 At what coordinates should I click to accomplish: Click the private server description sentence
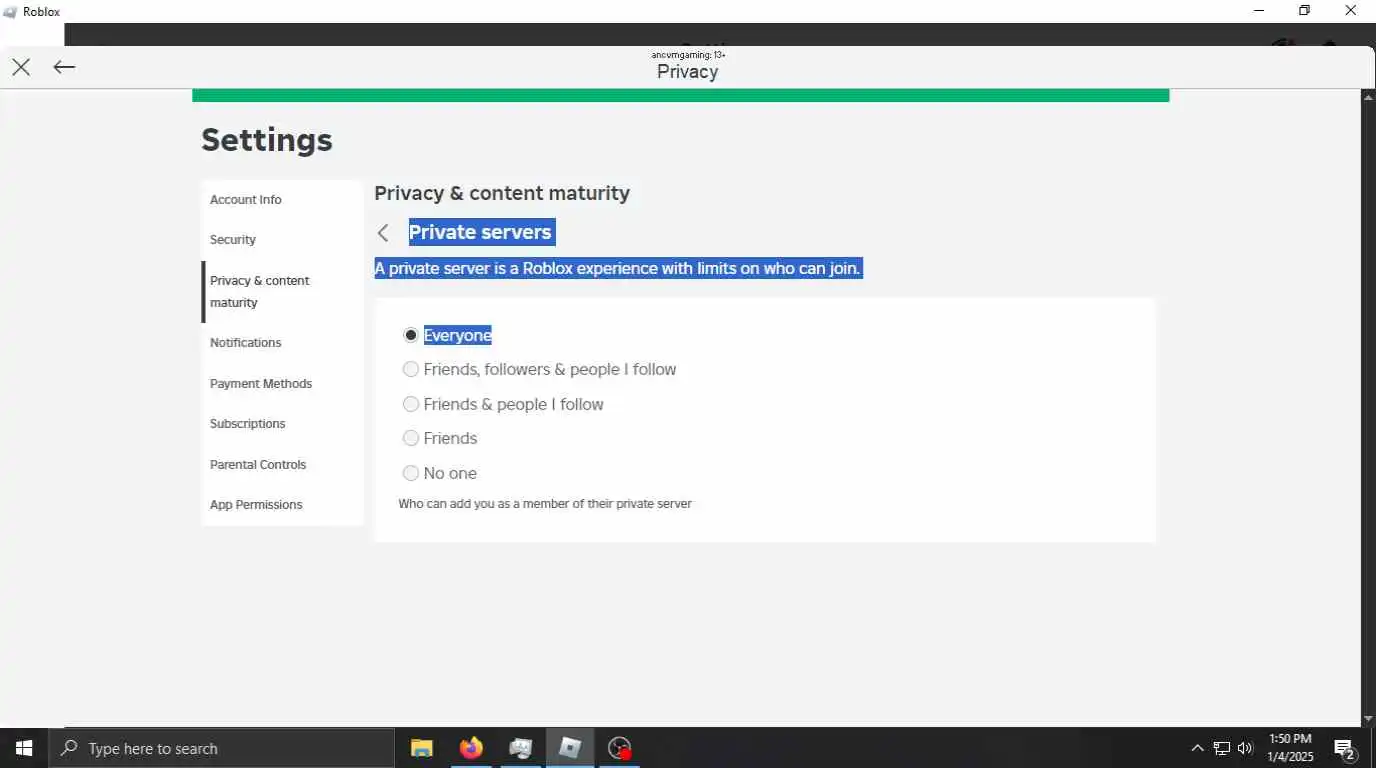coord(618,268)
